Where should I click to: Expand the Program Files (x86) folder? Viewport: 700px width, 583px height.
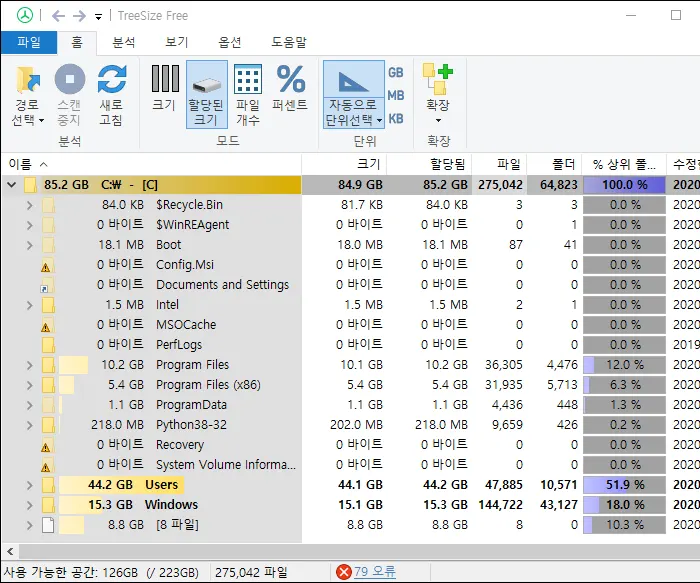29,385
